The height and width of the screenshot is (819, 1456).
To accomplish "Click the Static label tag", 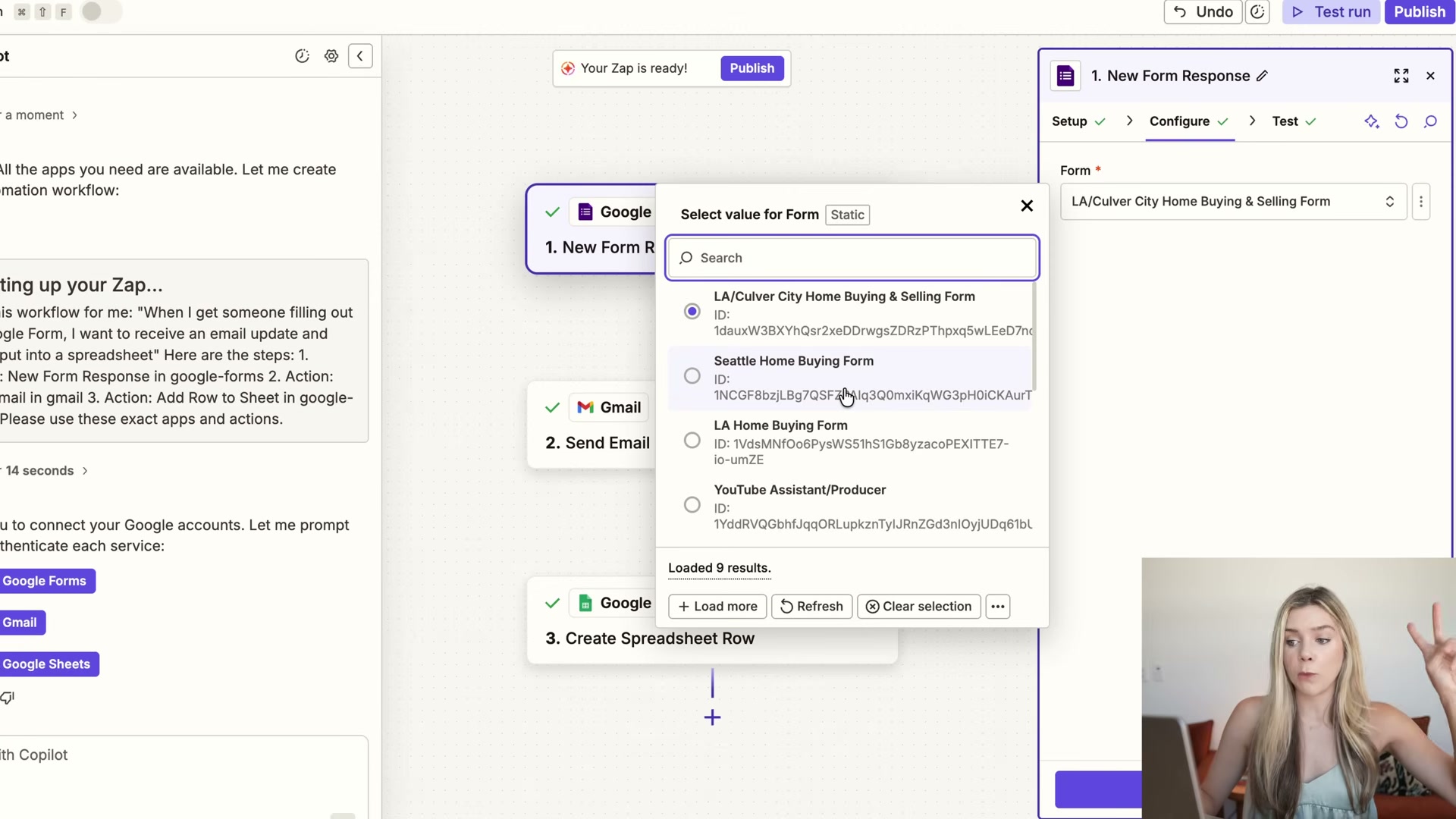I will tap(847, 215).
